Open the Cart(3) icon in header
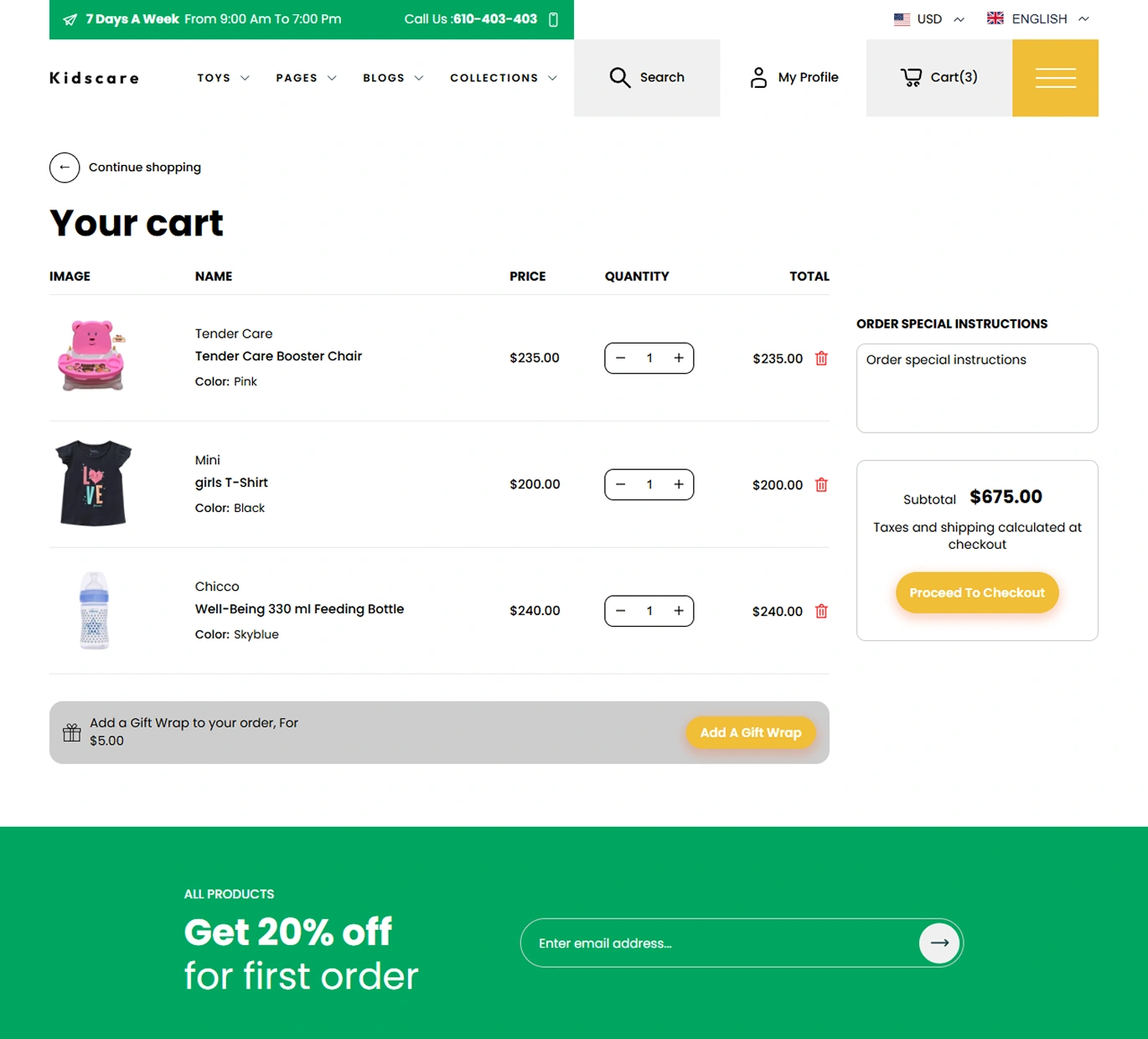The image size is (1148, 1039). point(911,78)
